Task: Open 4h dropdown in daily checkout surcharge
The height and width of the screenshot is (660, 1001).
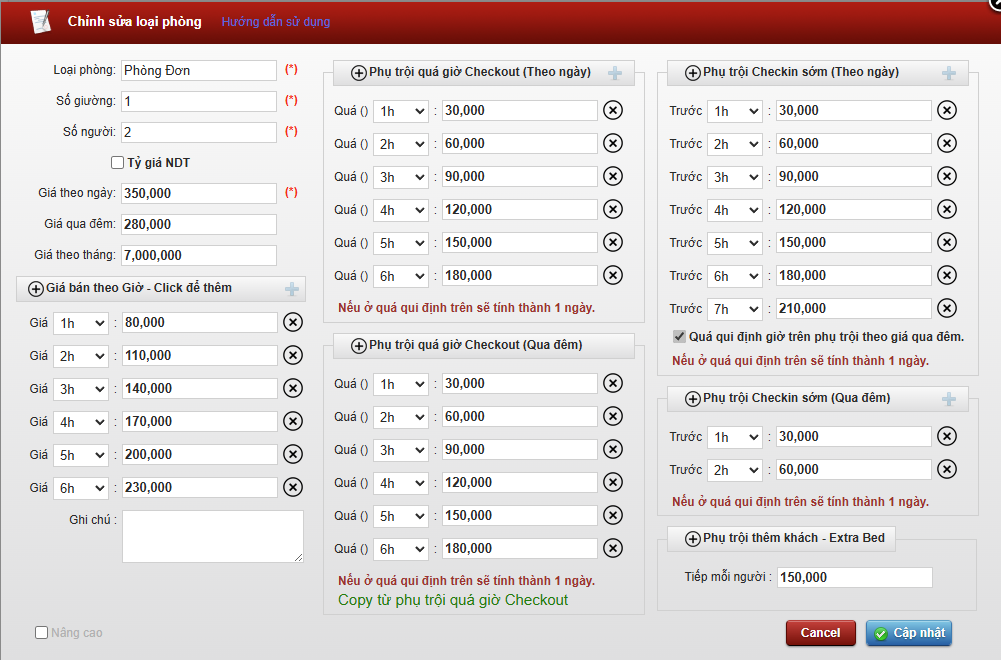Action: [x=401, y=210]
